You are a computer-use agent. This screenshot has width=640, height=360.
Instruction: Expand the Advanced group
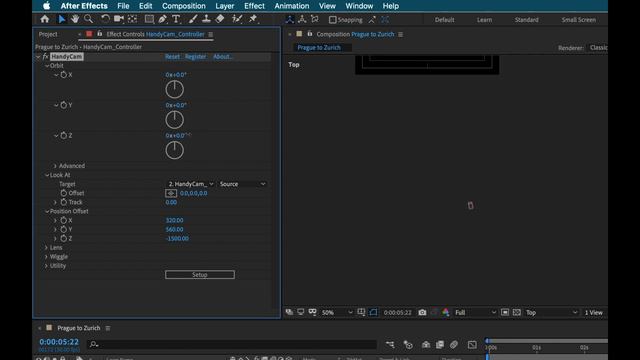point(55,166)
